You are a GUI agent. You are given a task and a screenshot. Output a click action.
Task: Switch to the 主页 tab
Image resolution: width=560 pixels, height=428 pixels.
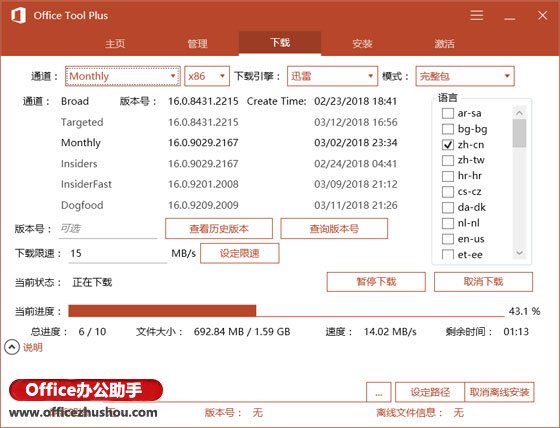pyautogui.click(x=115, y=44)
